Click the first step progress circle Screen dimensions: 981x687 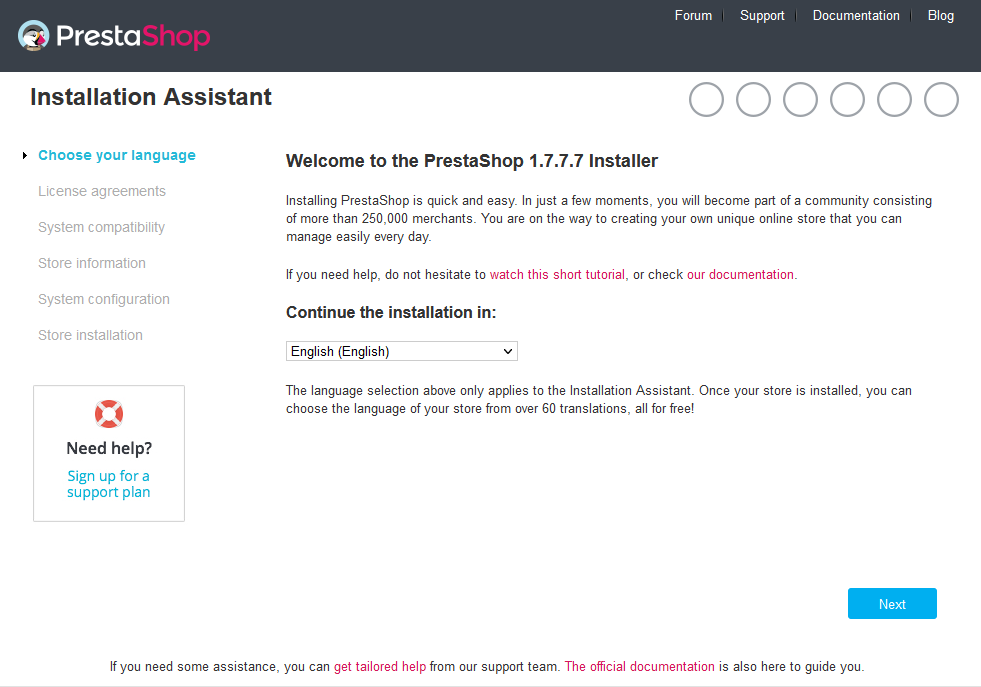pyautogui.click(x=706, y=99)
